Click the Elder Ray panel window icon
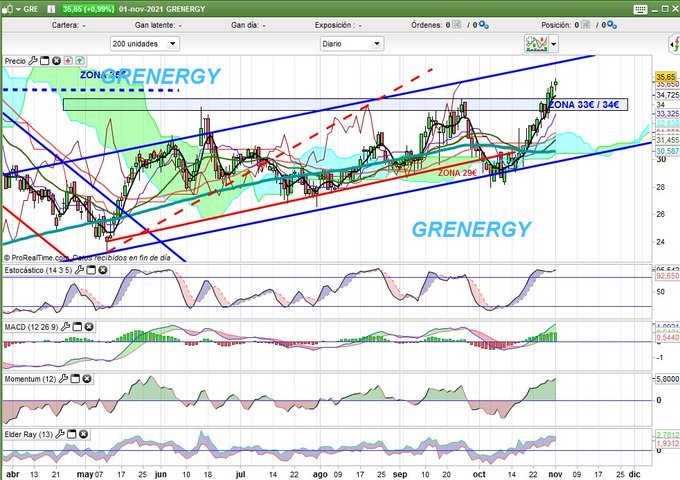 click(72, 434)
